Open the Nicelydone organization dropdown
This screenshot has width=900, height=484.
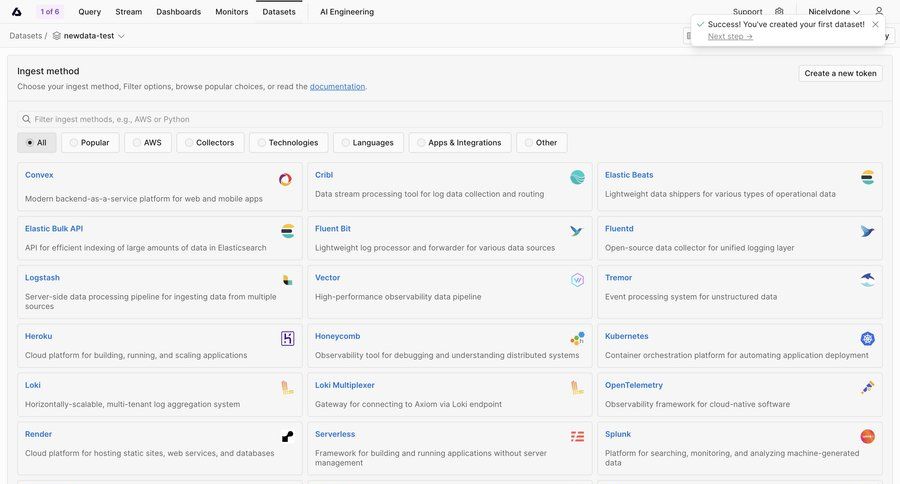833,11
